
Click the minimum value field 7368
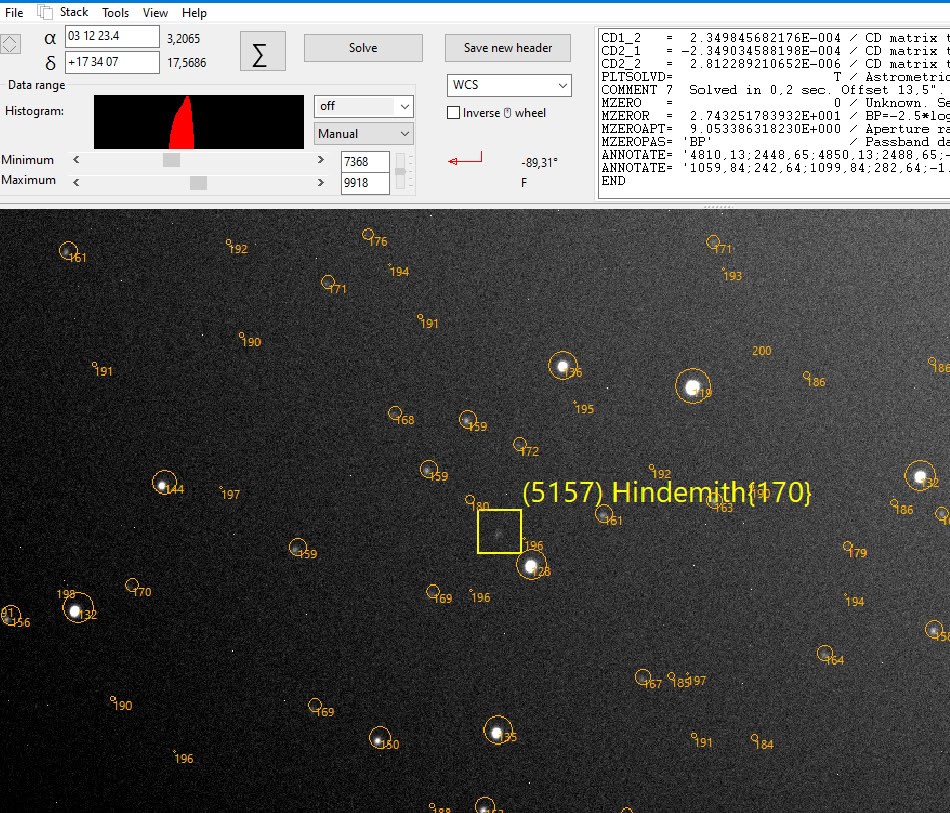pyautogui.click(x=365, y=162)
